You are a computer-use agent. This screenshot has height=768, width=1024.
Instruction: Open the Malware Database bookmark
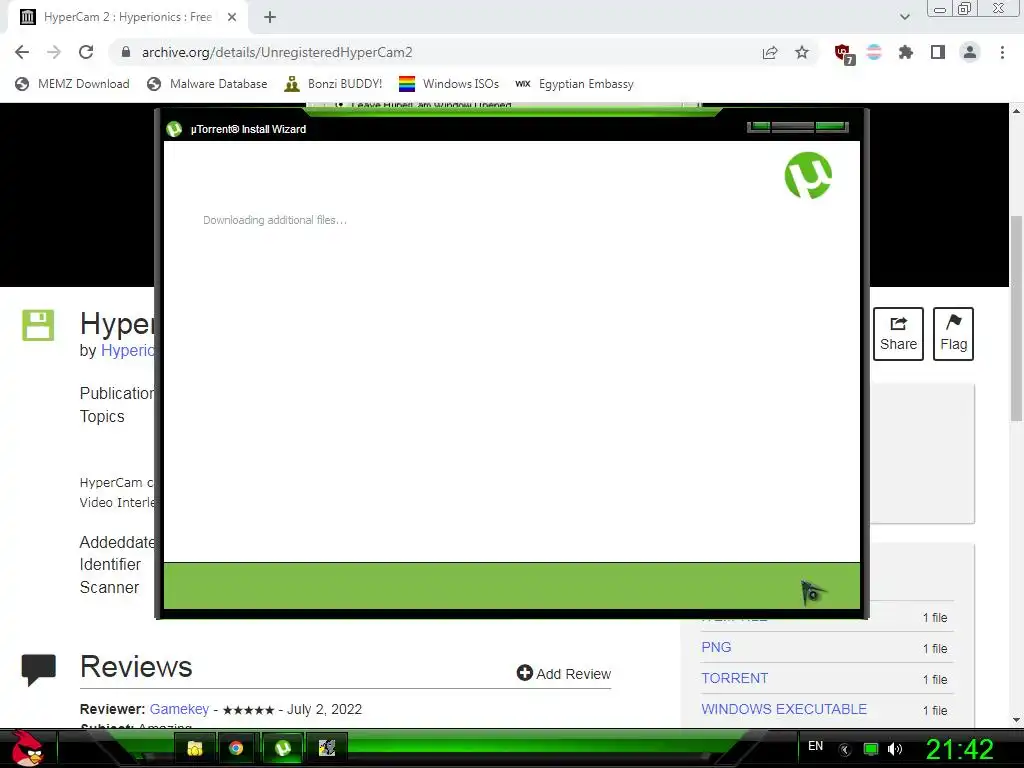click(207, 84)
